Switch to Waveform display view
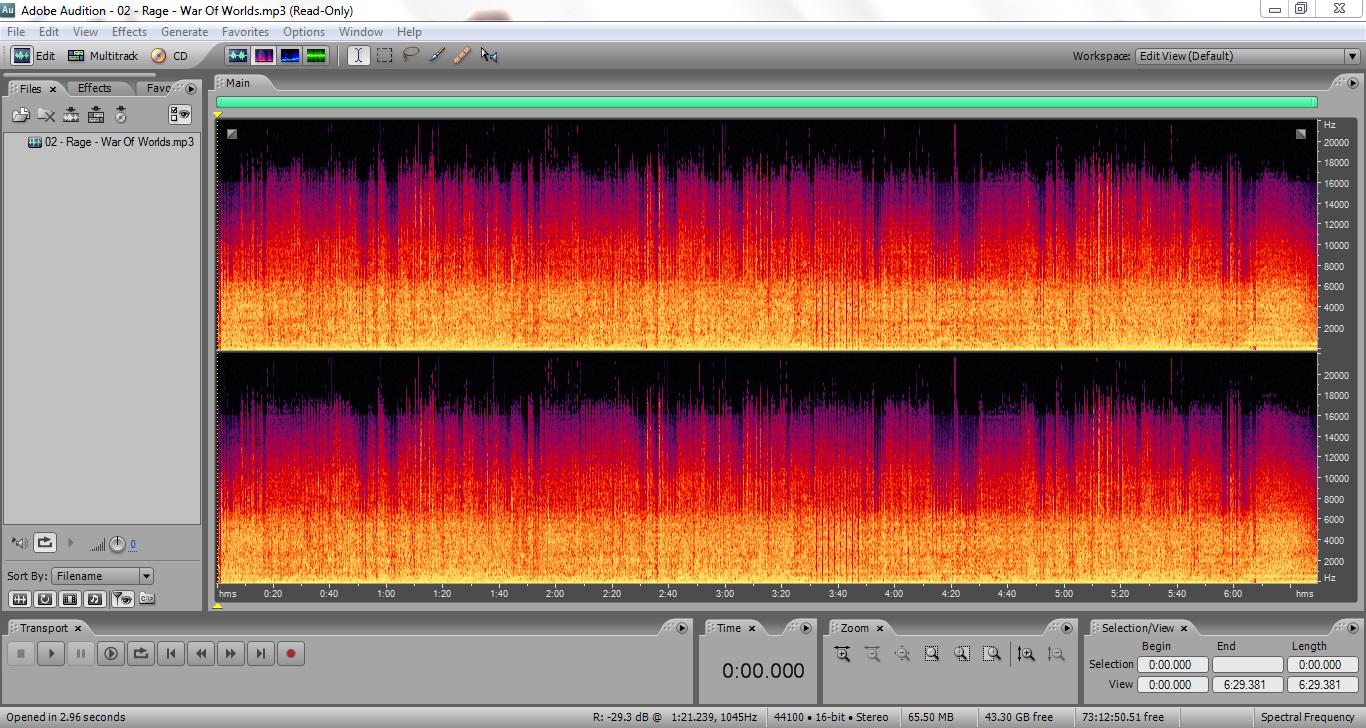 tap(238, 56)
